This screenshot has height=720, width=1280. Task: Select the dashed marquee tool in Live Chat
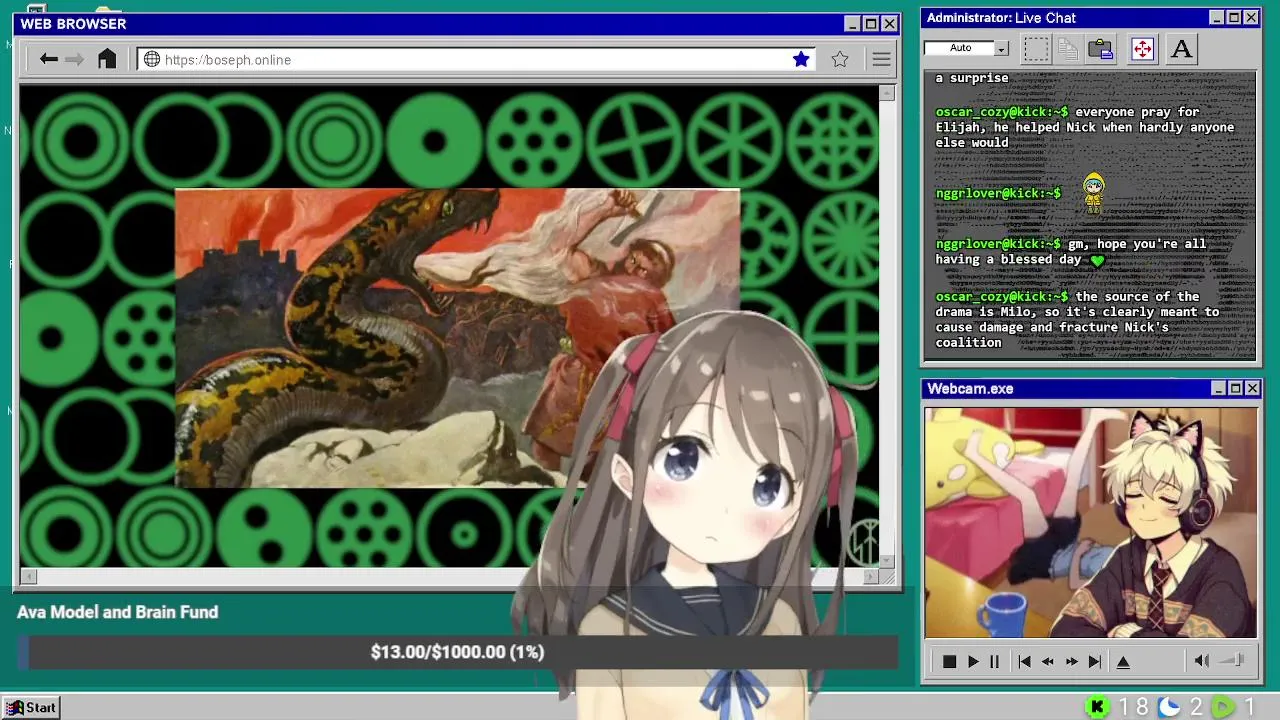[x=1036, y=48]
